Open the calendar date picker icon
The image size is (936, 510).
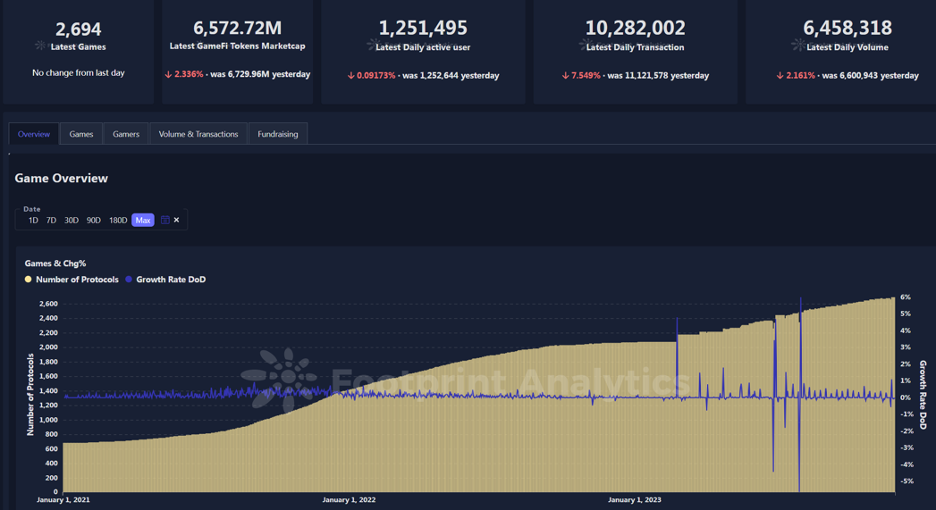(165, 220)
